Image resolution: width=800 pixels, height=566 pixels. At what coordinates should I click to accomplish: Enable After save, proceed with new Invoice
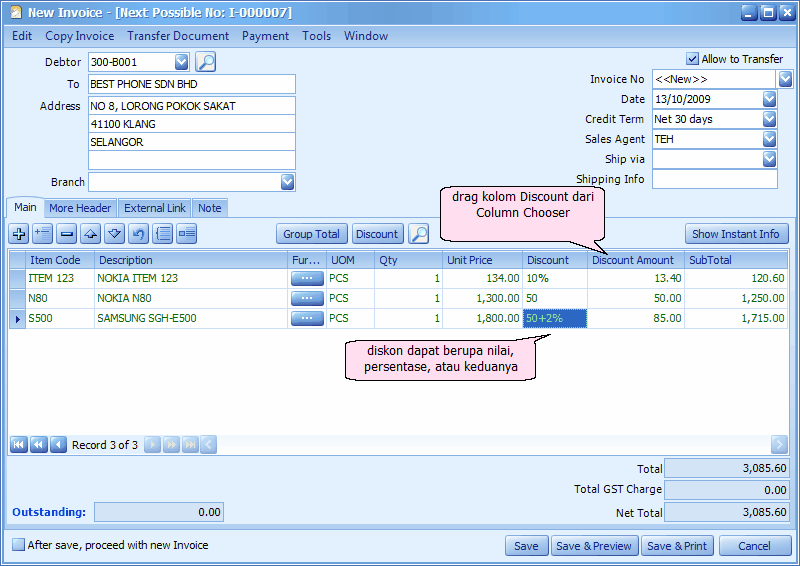point(19,545)
